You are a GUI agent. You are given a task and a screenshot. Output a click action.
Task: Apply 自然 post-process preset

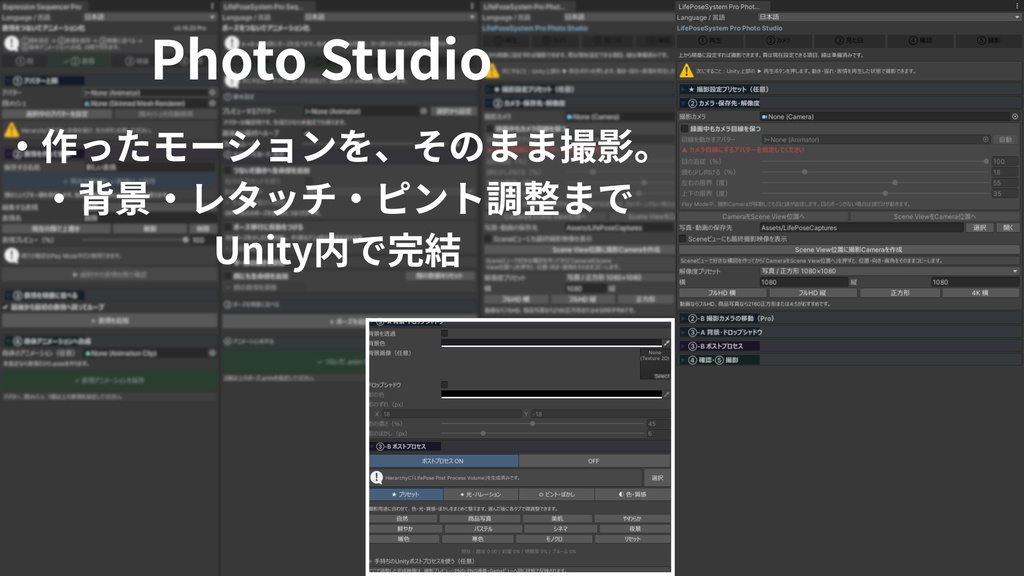[403, 519]
